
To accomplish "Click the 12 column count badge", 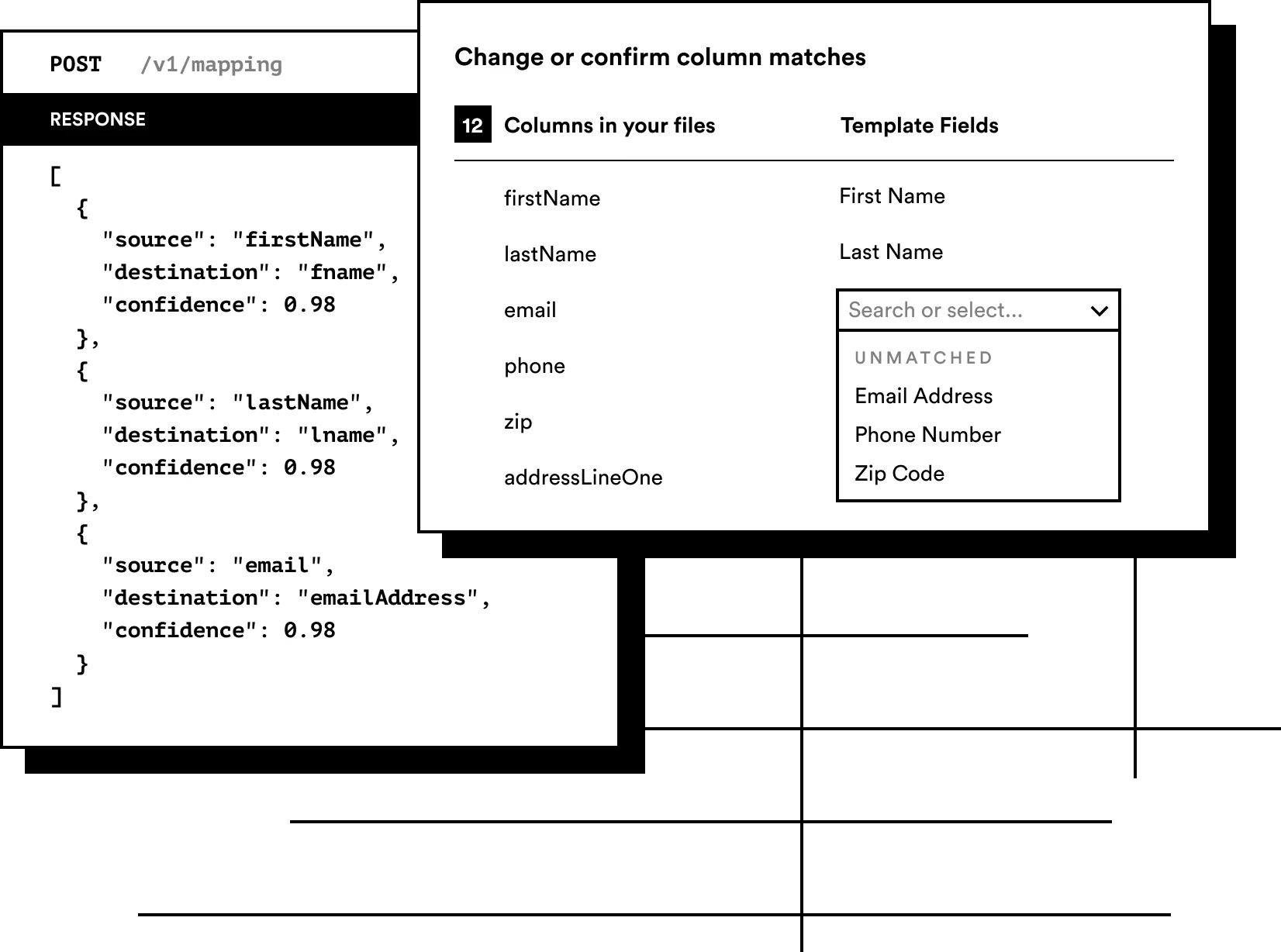I will pos(472,126).
